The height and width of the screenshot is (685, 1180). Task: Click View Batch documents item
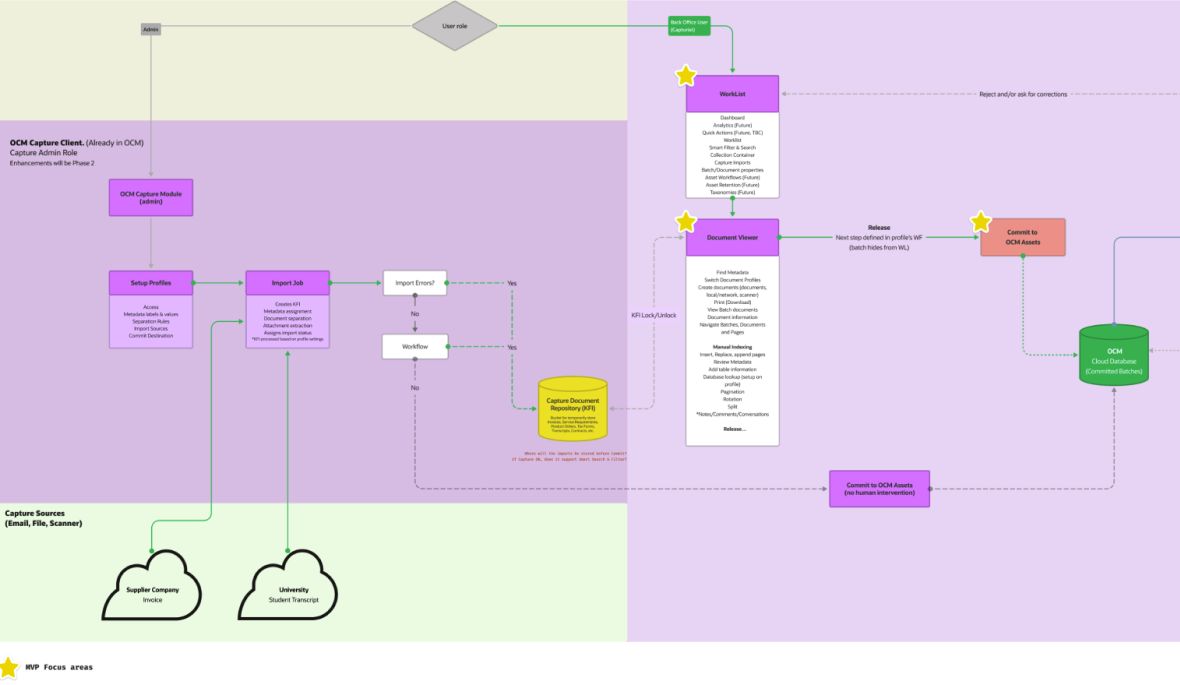732,310
